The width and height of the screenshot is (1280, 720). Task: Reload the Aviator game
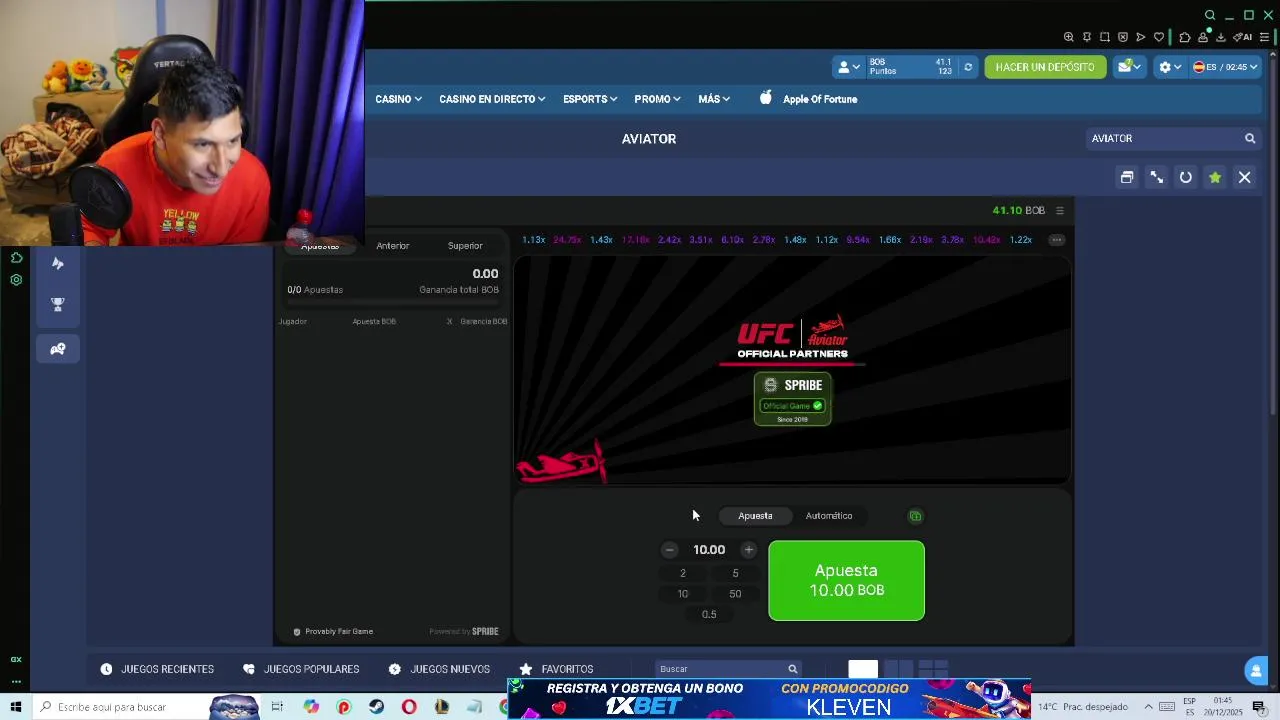point(1186,177)
